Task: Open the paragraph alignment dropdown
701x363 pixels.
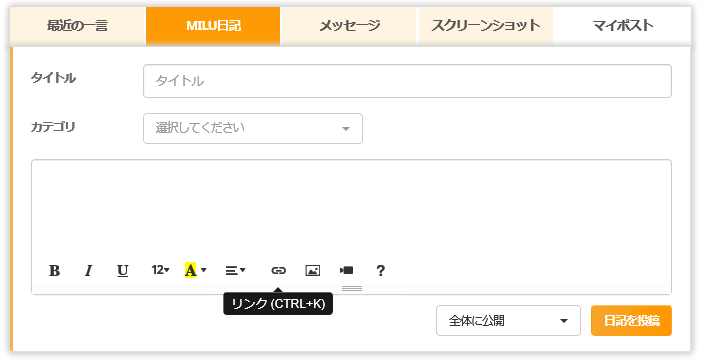Action: tap(236, 270)
